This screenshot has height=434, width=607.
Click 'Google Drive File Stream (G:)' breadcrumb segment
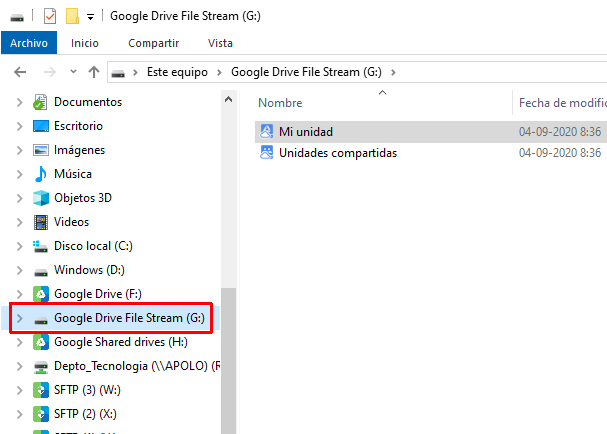(x=306, y=72)
